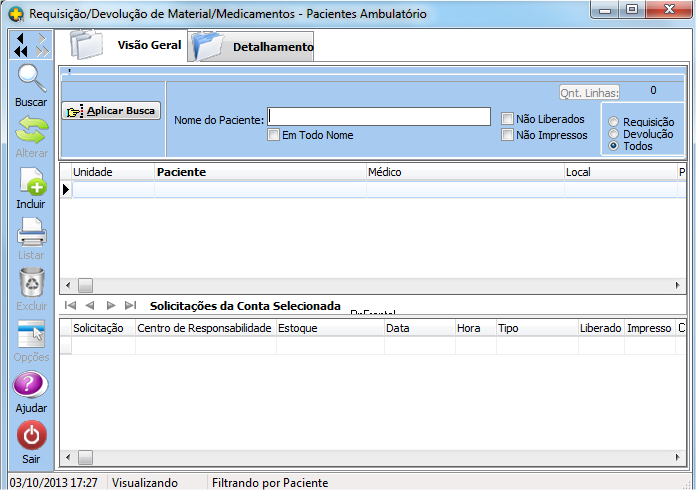696x490 pixels.
Task: Select the Requisição radio button
Action: point(614,122)
